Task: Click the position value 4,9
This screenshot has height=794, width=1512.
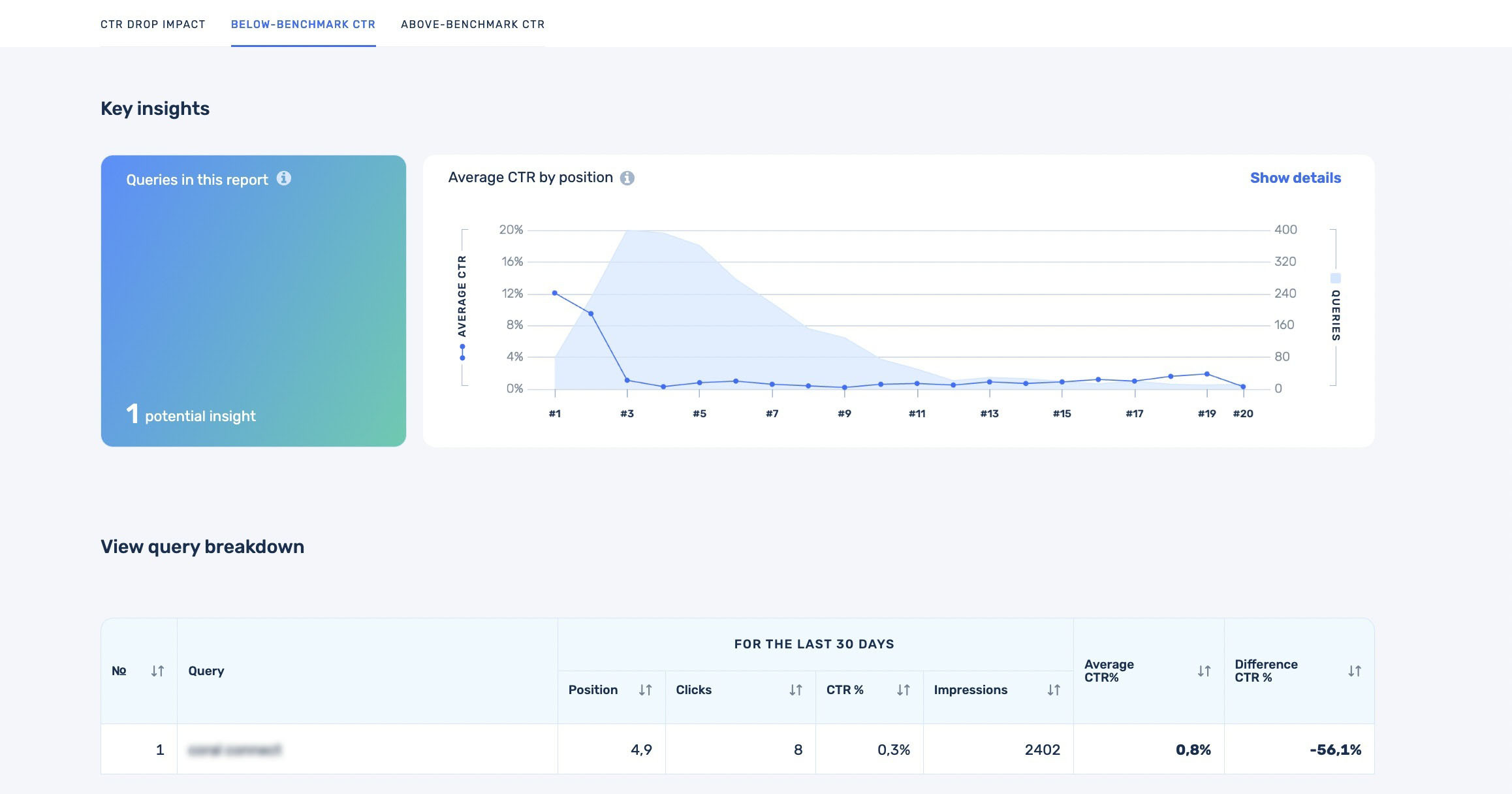Action: pos(641,750)
